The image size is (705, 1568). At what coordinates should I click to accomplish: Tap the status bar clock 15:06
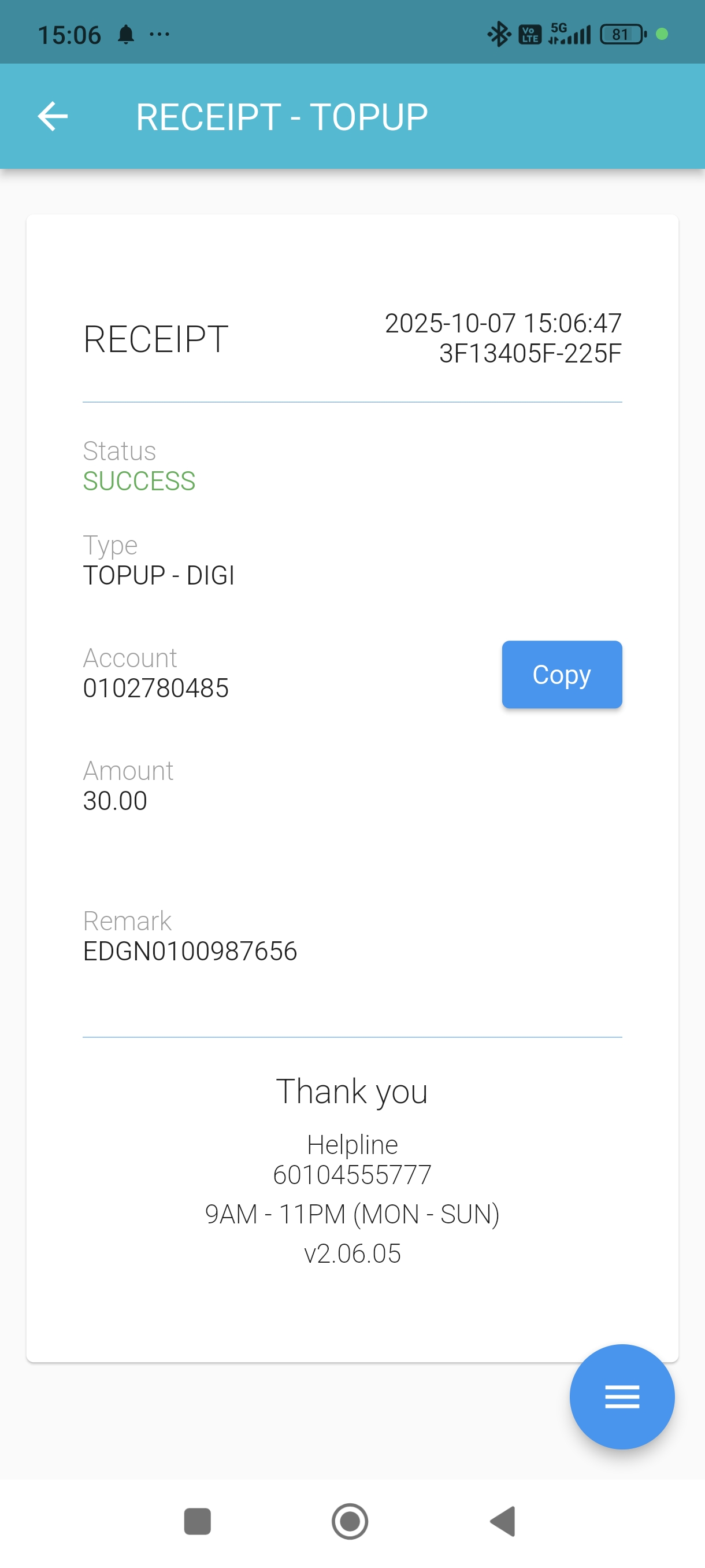(69, 35)
